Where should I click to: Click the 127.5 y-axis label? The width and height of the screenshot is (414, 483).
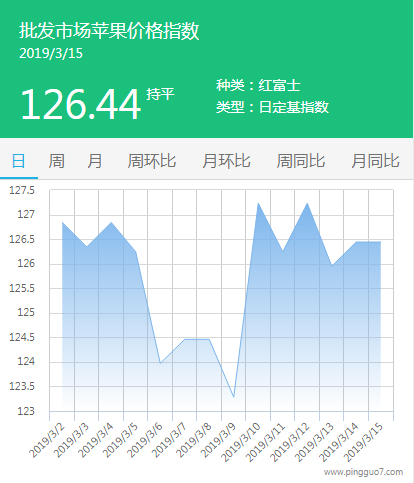[22, 190]
